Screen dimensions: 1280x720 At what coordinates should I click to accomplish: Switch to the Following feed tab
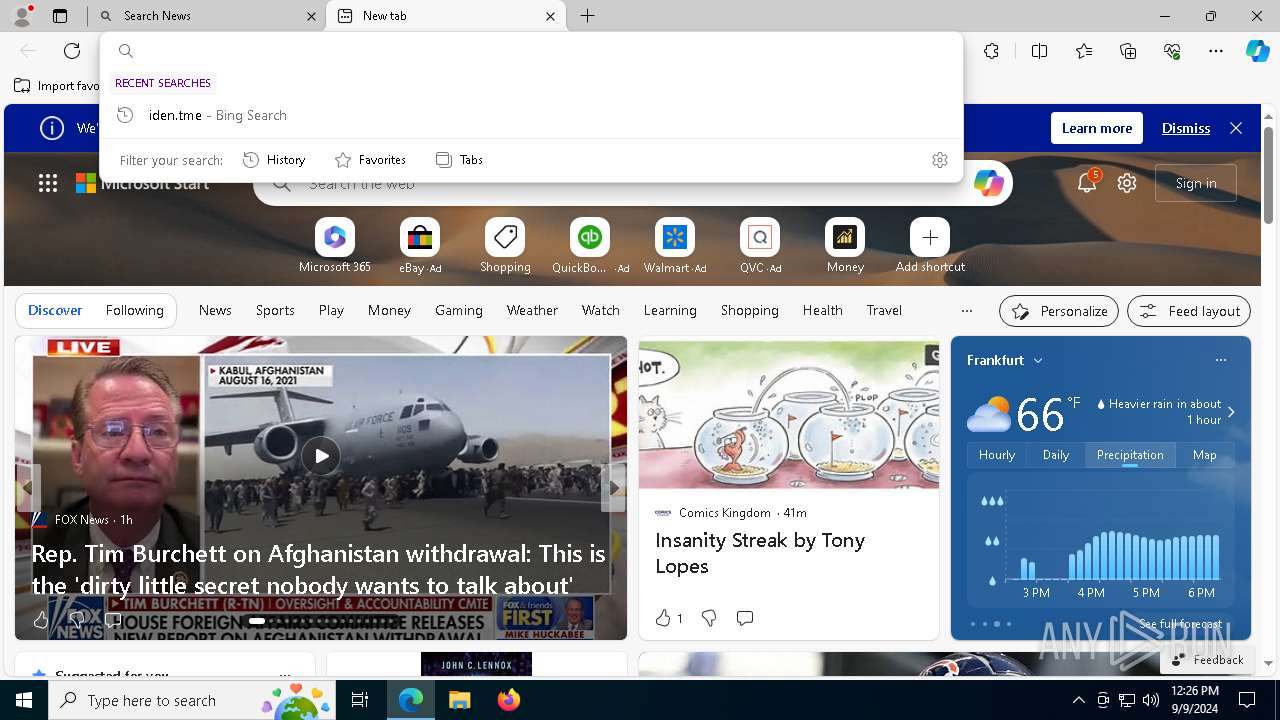click(x=134, y=311)
